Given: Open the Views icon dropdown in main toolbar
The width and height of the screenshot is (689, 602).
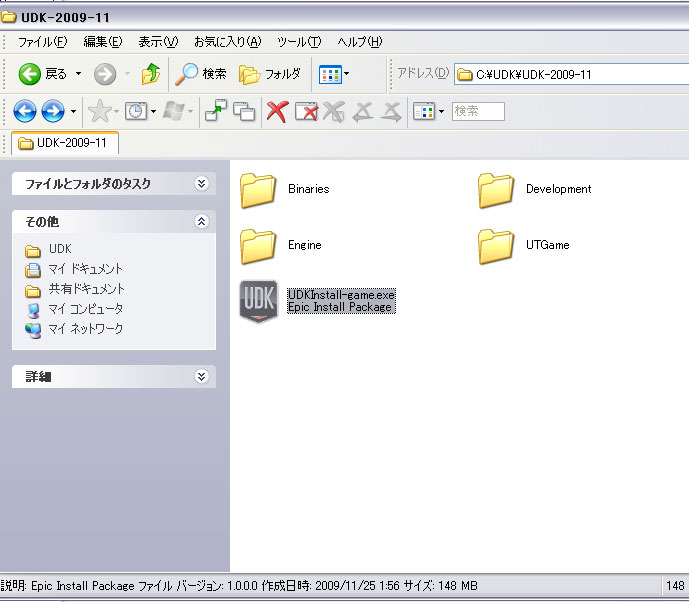Looking at the screenshot, I should click(x=334, y=74).
